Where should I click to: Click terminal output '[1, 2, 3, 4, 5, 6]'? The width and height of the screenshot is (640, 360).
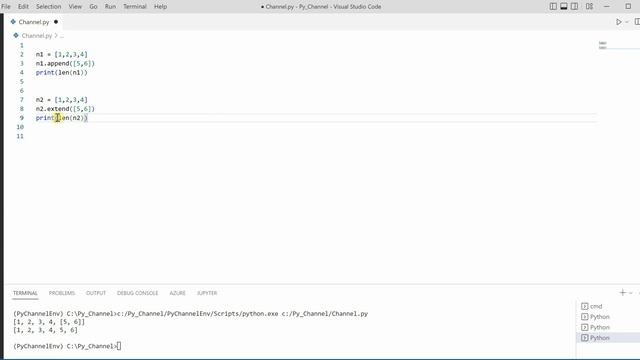point(45,330)
